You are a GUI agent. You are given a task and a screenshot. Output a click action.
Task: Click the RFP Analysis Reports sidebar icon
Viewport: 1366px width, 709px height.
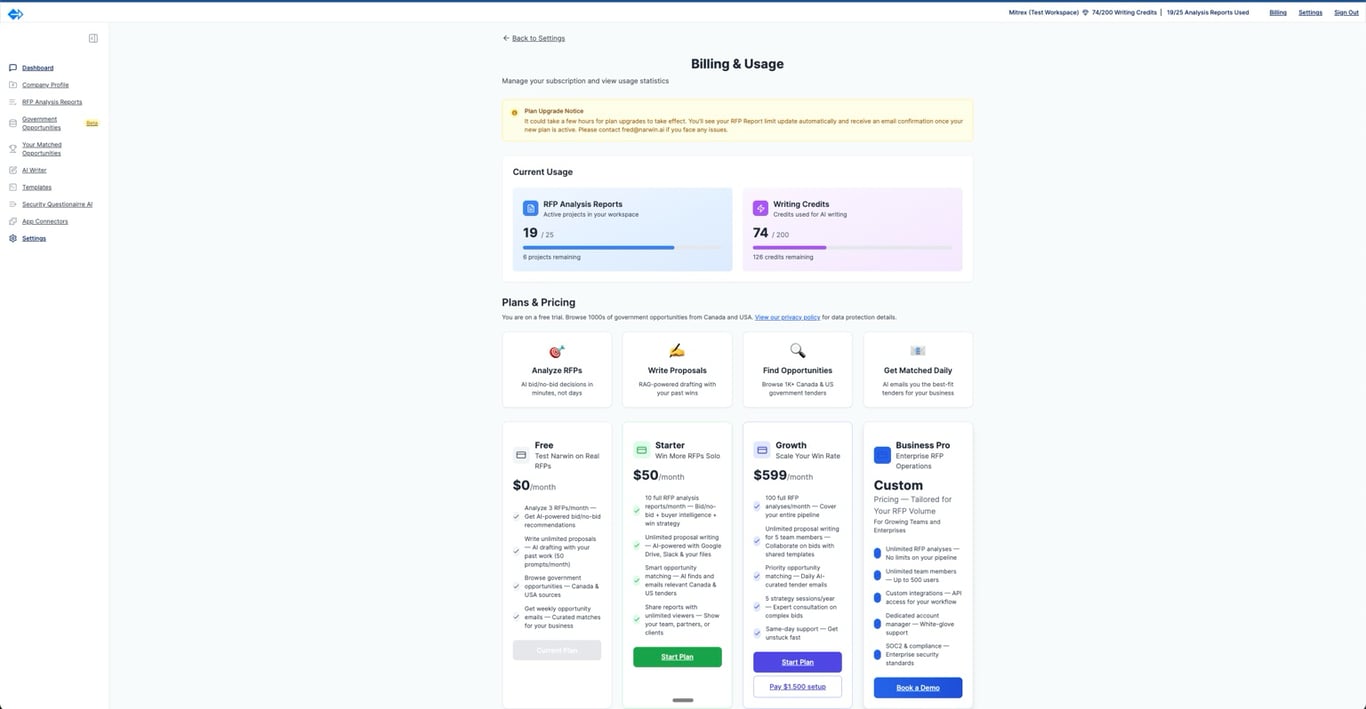(x=13, y=102)
